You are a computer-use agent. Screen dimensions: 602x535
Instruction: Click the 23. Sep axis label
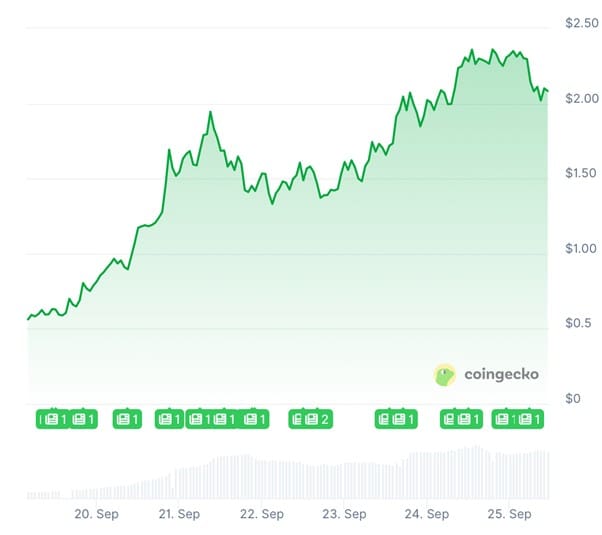click(x=344, y=514)
